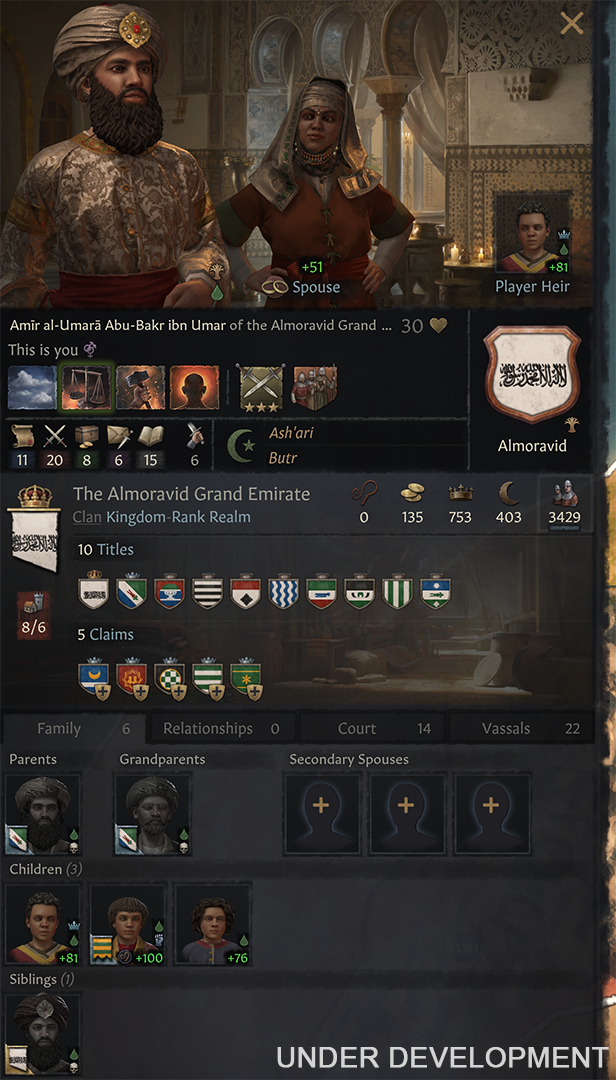The height and width of the screenshot is (1080, 616).
Task: Switch to the Vassals tab
Action: 522,728
